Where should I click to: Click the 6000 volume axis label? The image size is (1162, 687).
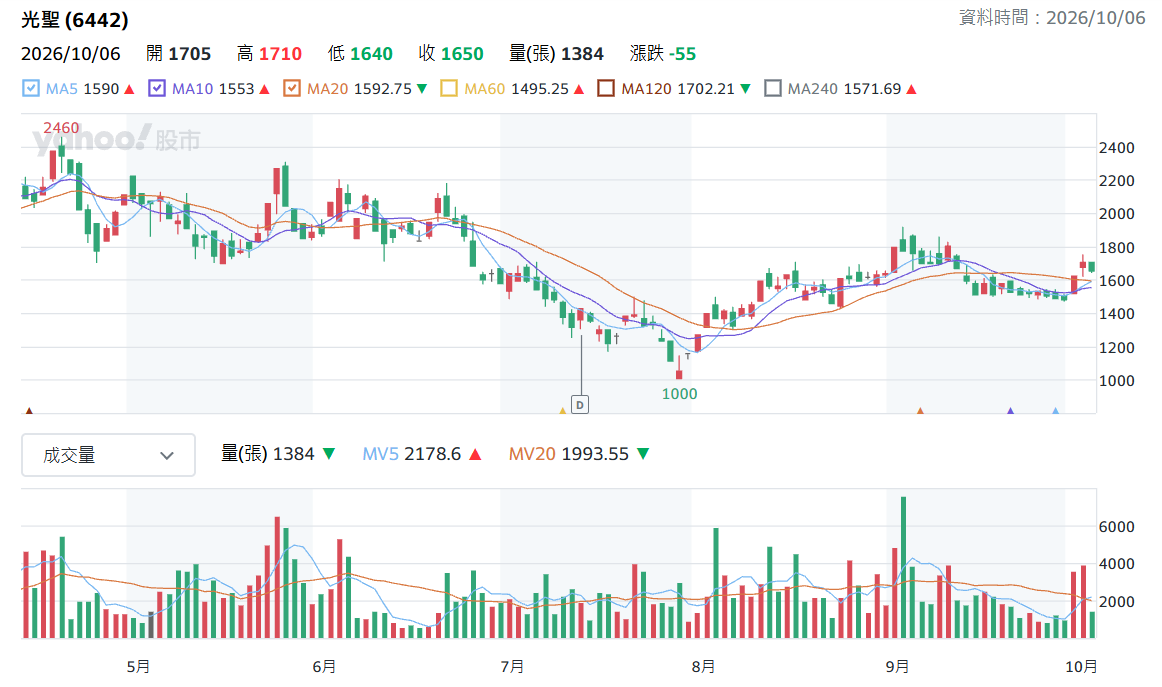coord(1117,527)
